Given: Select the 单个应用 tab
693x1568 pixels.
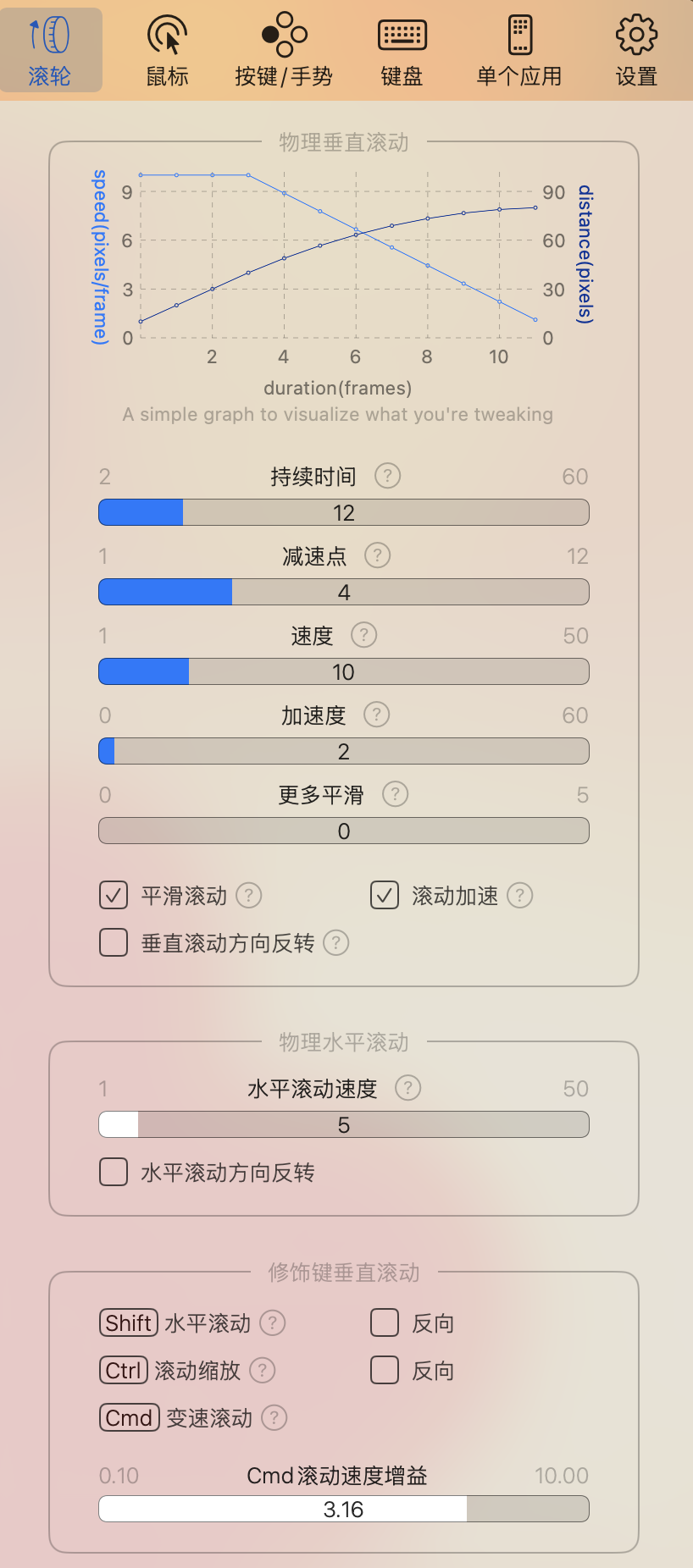Looking at the screenshot, I should 519,51.
